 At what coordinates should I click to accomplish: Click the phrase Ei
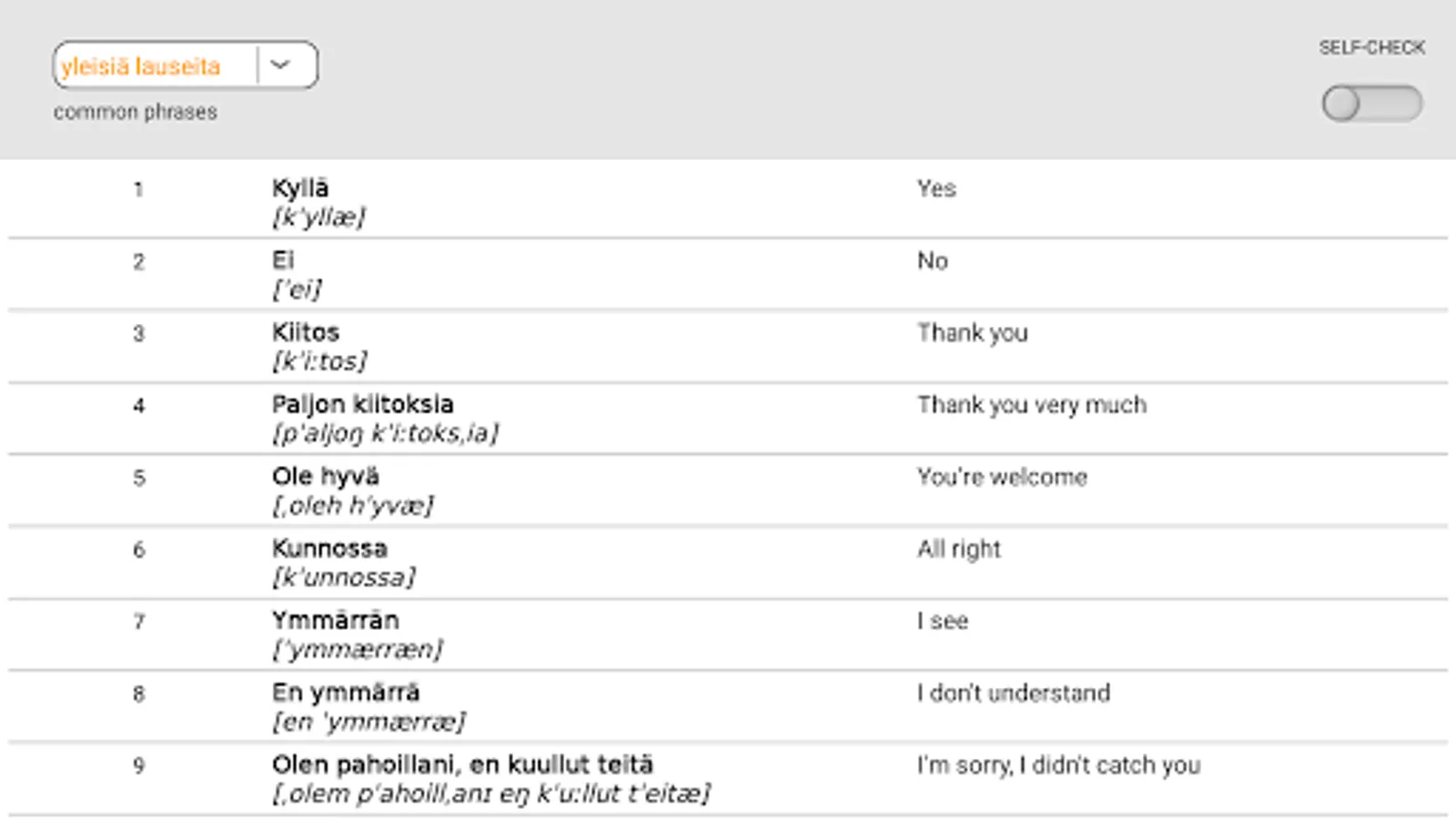click(283, 260)
